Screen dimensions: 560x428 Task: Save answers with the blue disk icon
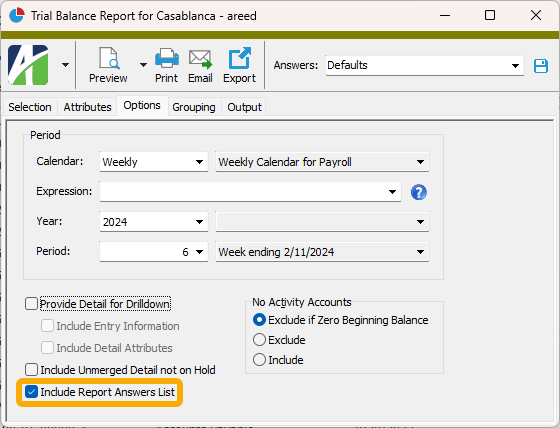[x=541, y=66]
